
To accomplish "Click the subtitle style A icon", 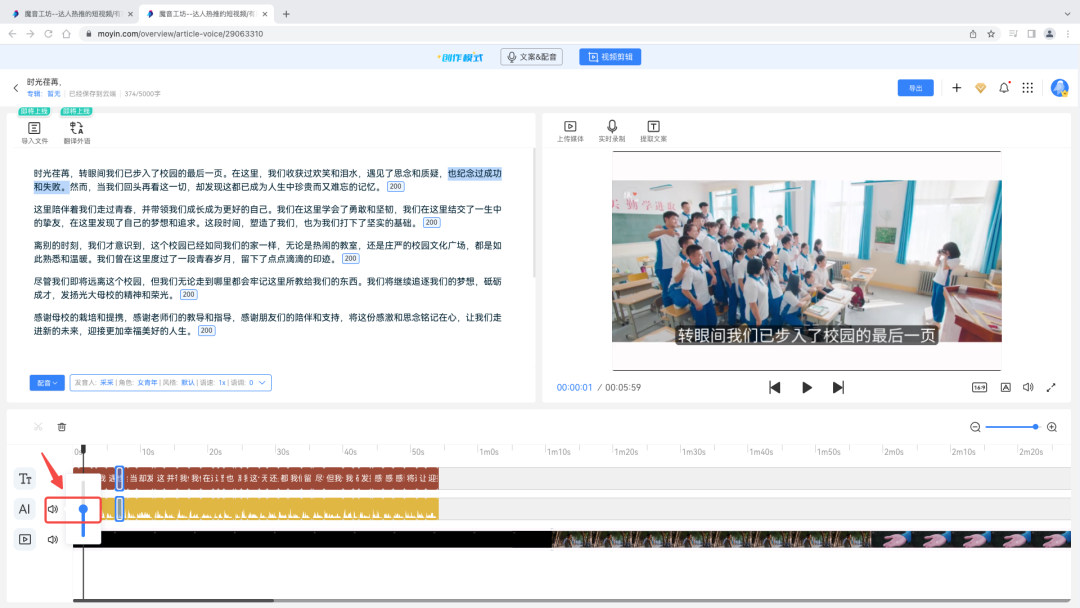I will pyautogui.click(x=1006, y=388).
